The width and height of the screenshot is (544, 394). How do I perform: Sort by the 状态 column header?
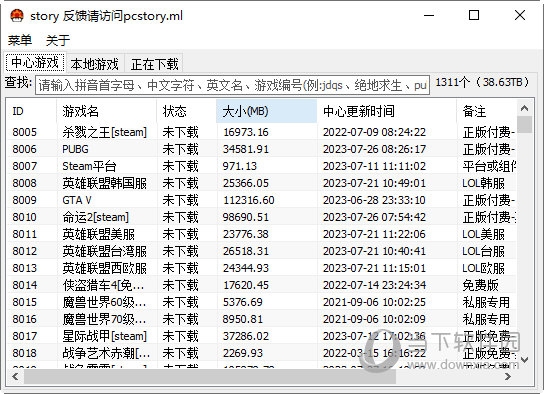click(x=187, y=111)
